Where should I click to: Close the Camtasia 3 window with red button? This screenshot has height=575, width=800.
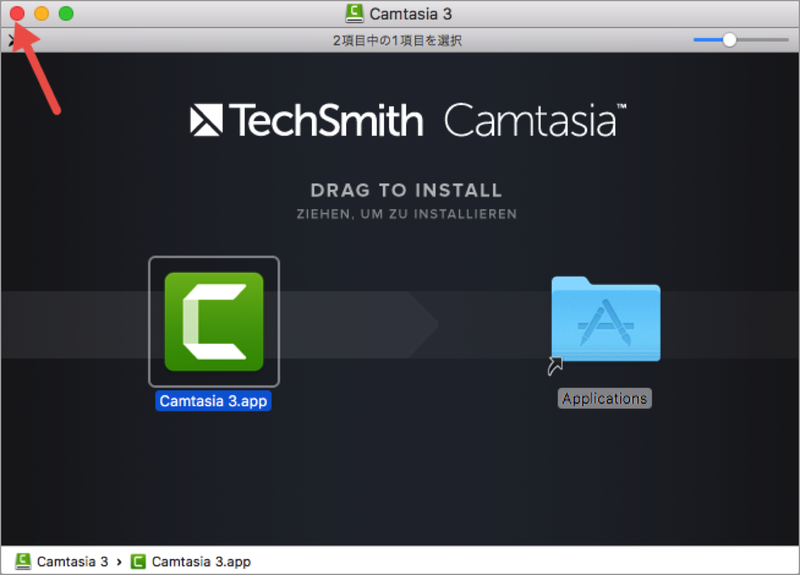click(x=17, y=13)
